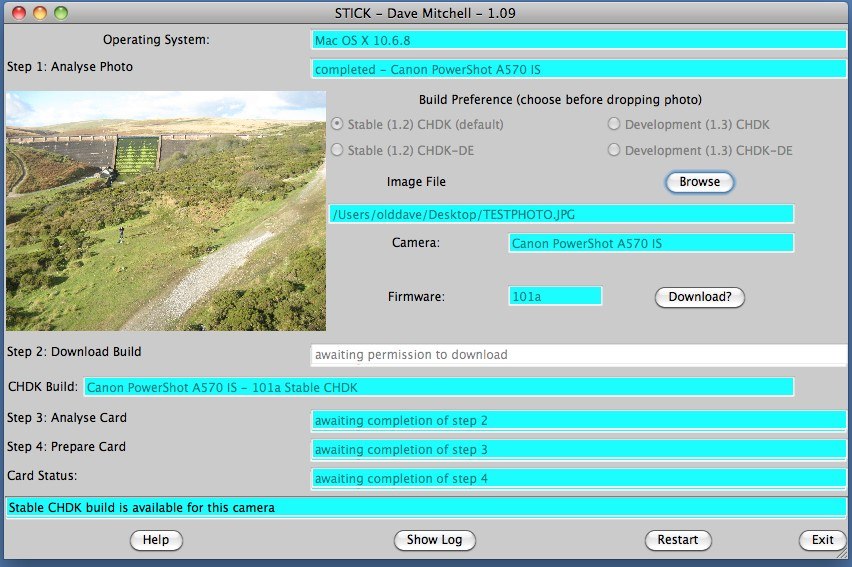The image size is (852, 567).
Task: Click the 'Step 3: Analyse Card' label
Action: [x=67, y=418]
